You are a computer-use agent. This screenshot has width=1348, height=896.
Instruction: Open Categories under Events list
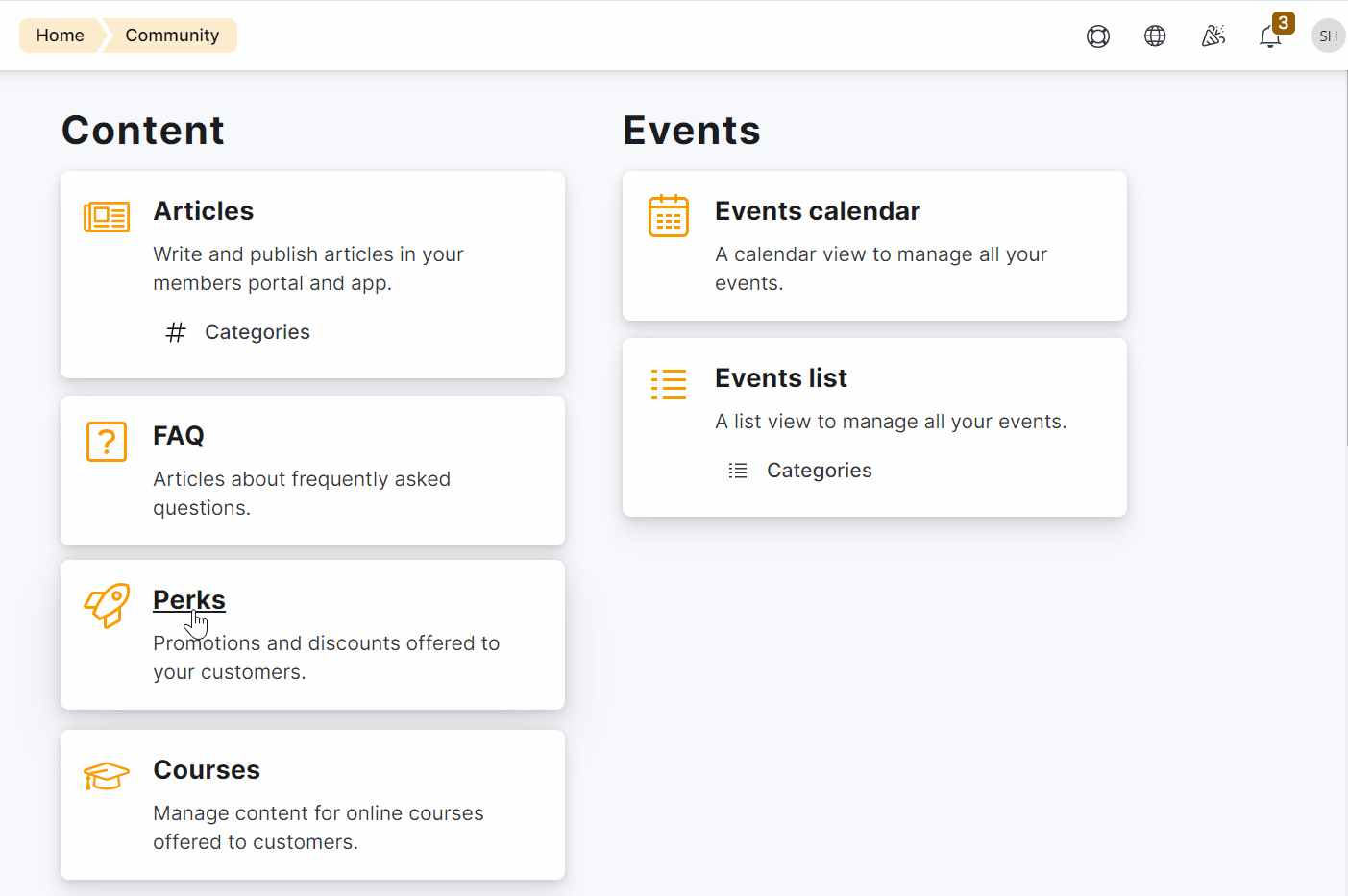820,471
